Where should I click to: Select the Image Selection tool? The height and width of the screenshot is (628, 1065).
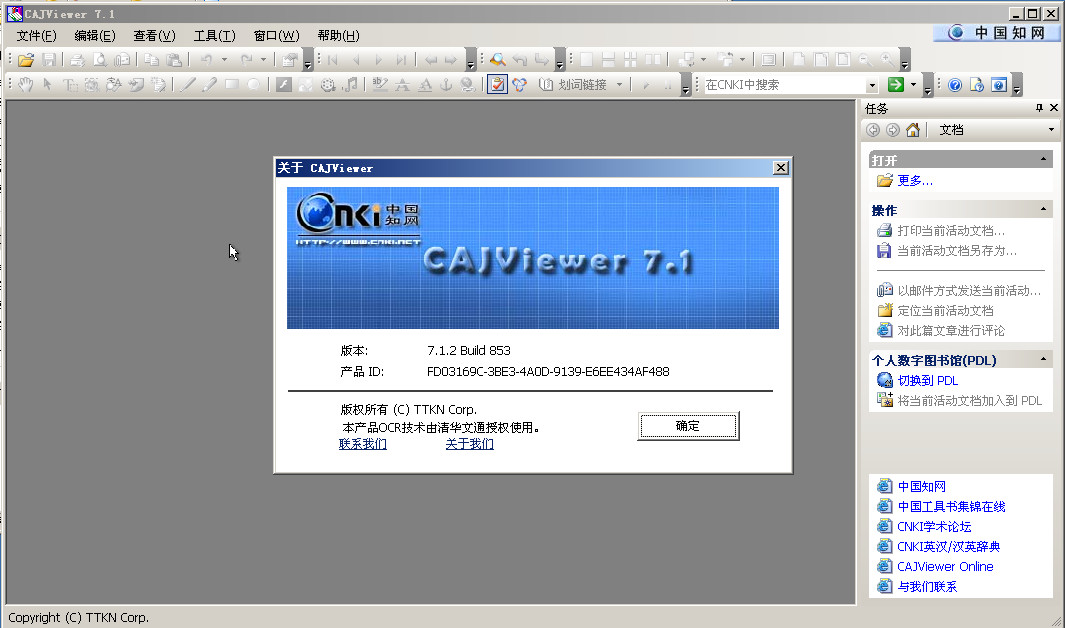pos(91,84)
